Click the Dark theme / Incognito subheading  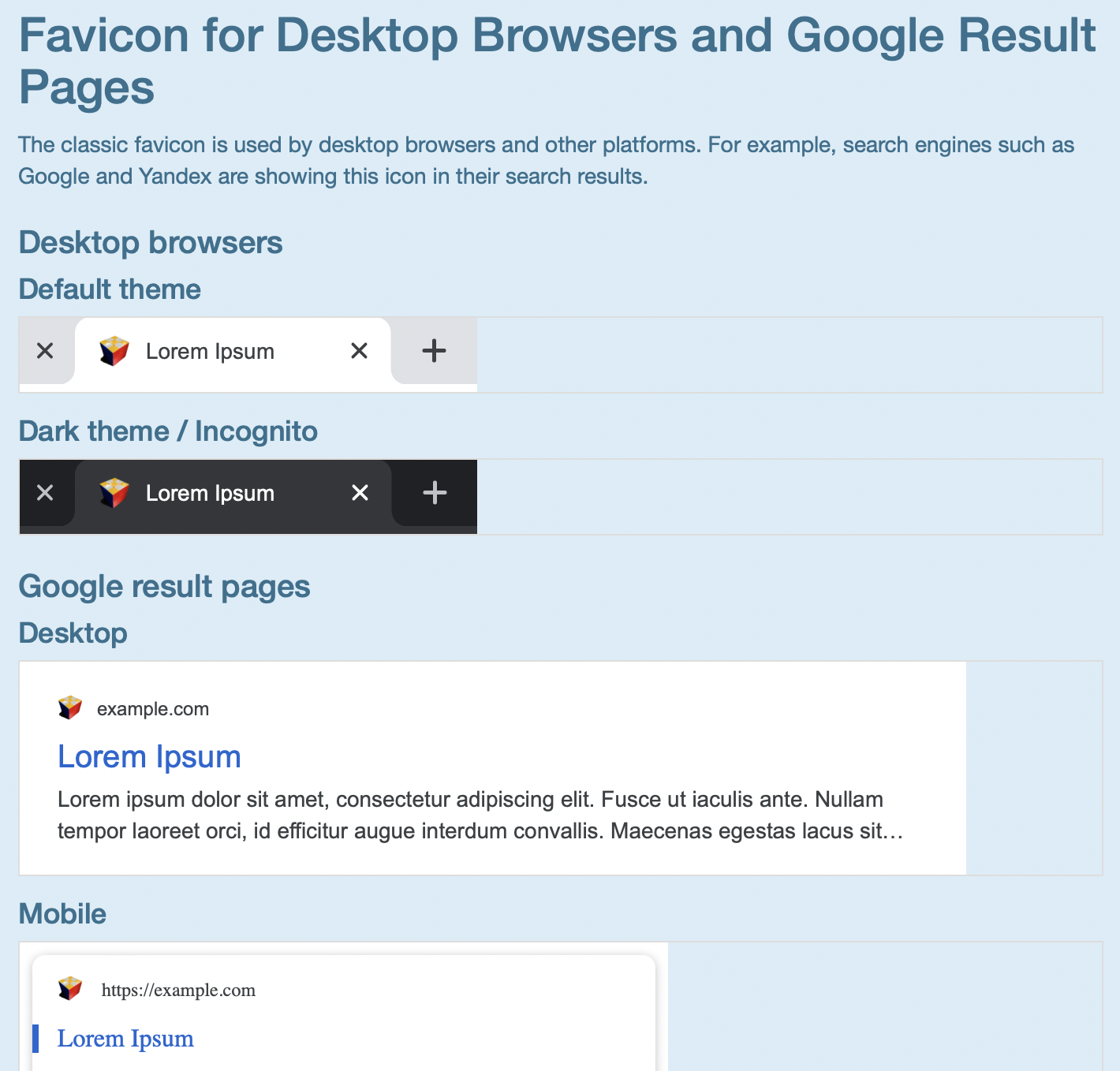[168, 431]
